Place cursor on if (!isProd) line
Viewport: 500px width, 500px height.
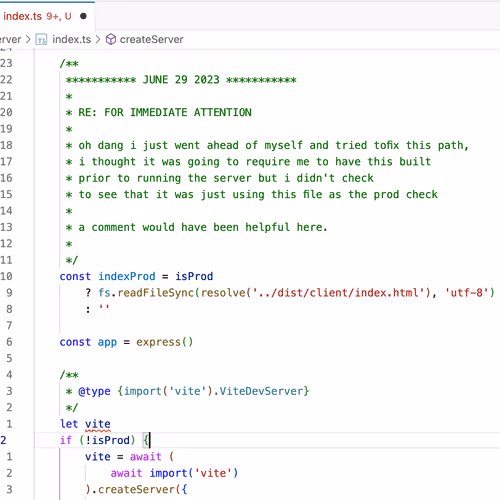(267, 440)
